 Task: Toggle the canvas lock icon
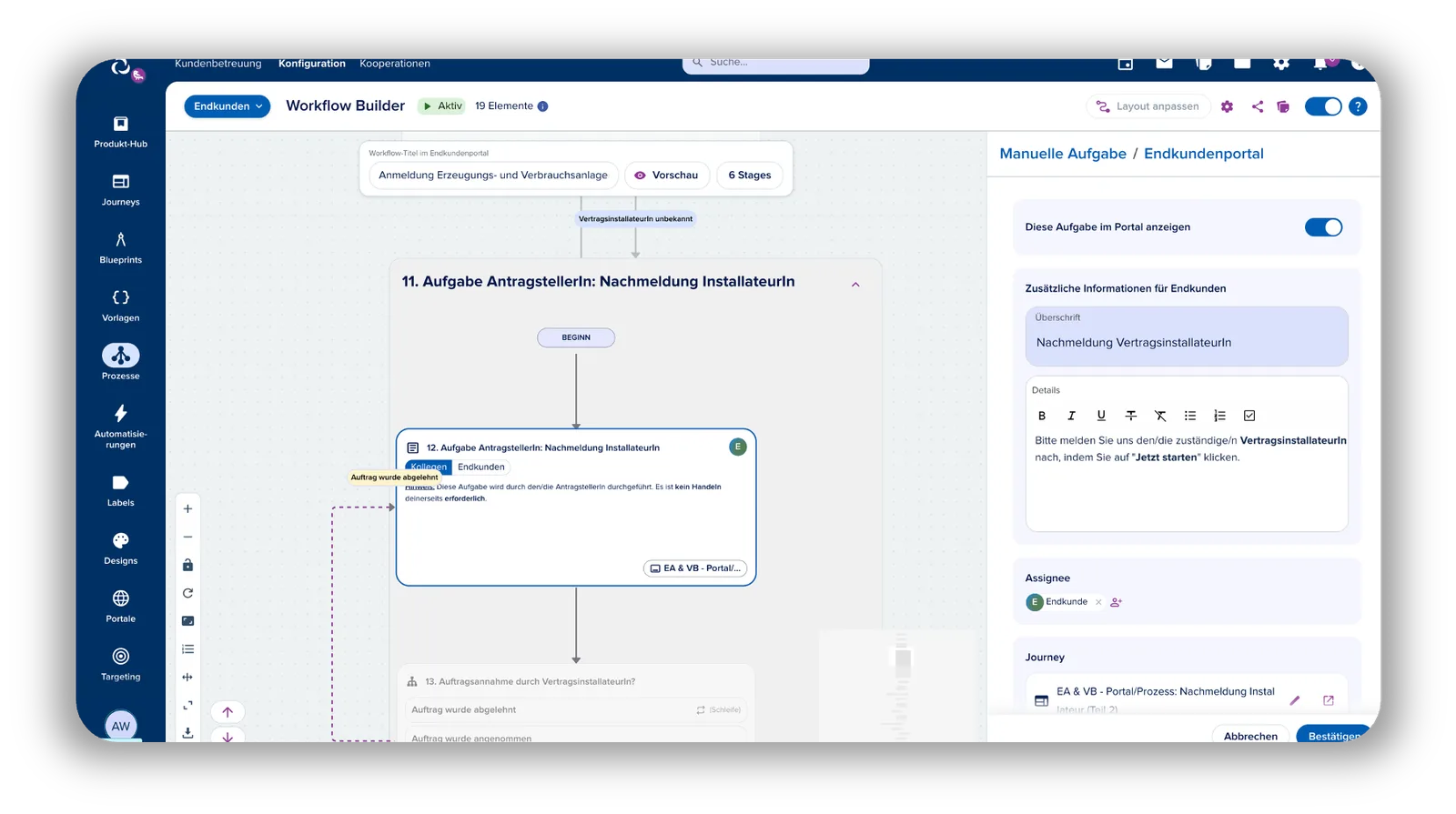[x=187, y=566]
